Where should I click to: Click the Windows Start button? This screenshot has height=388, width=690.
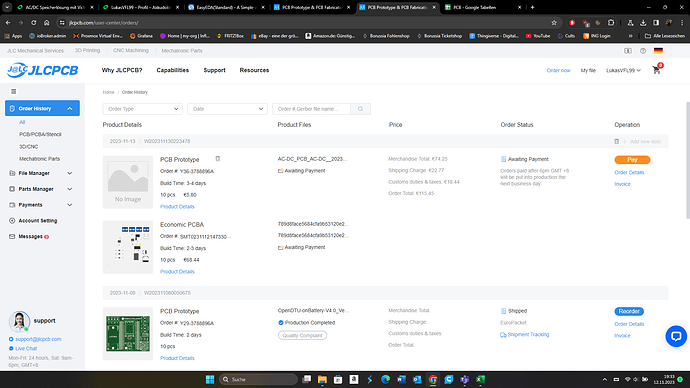[x=210, y=379]
